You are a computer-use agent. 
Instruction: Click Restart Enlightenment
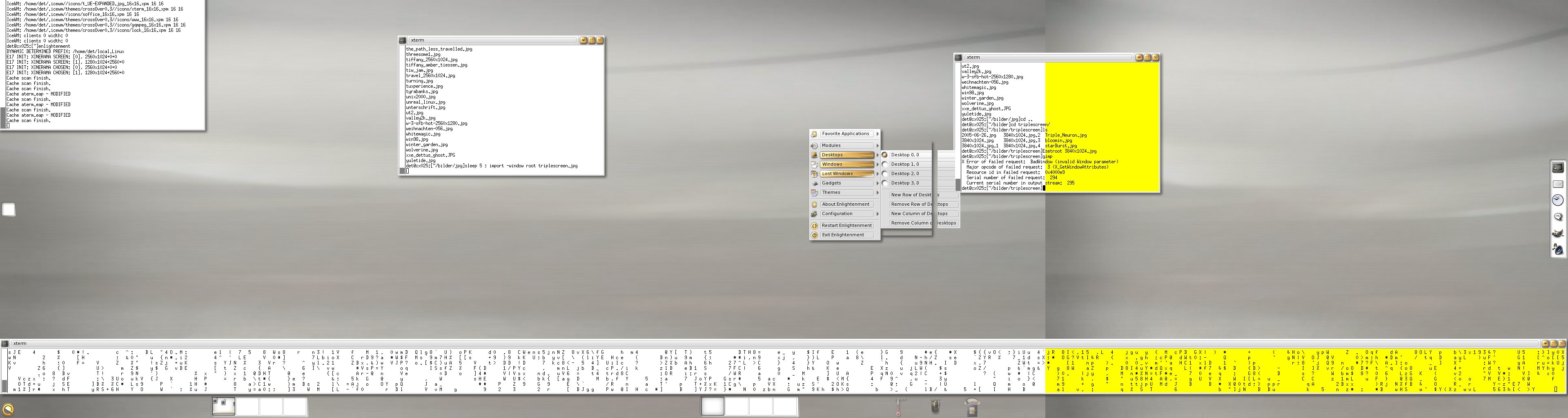846,226
